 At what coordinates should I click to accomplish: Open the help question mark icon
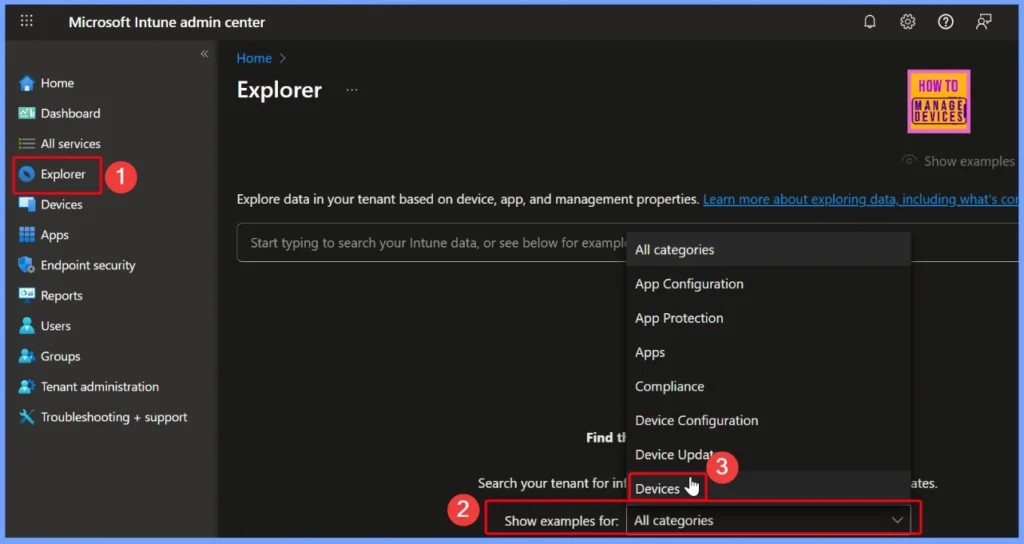pos(946,22)
